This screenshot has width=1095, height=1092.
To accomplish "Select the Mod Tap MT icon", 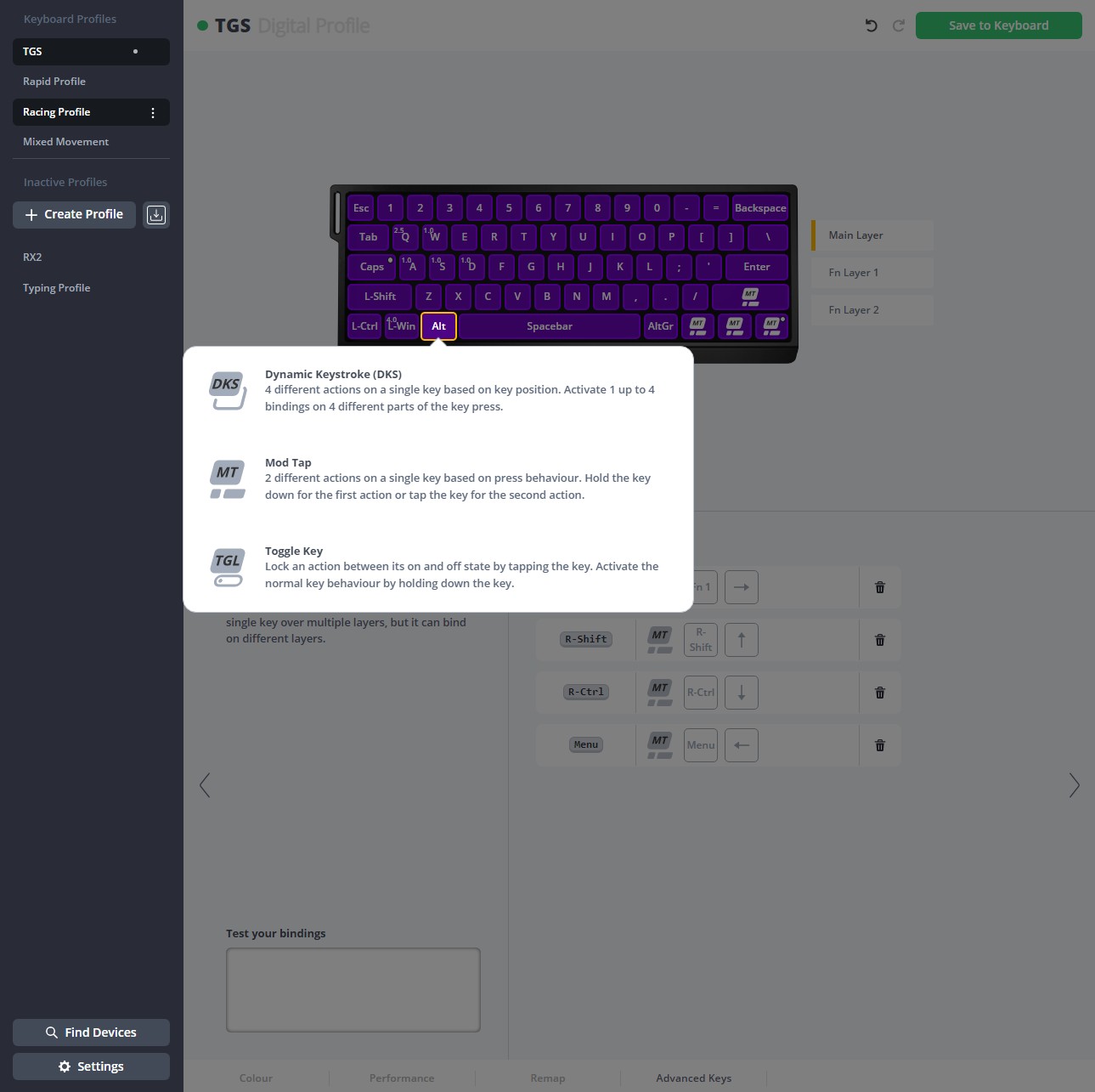I will pyautogui.click(x=228, y=479).
